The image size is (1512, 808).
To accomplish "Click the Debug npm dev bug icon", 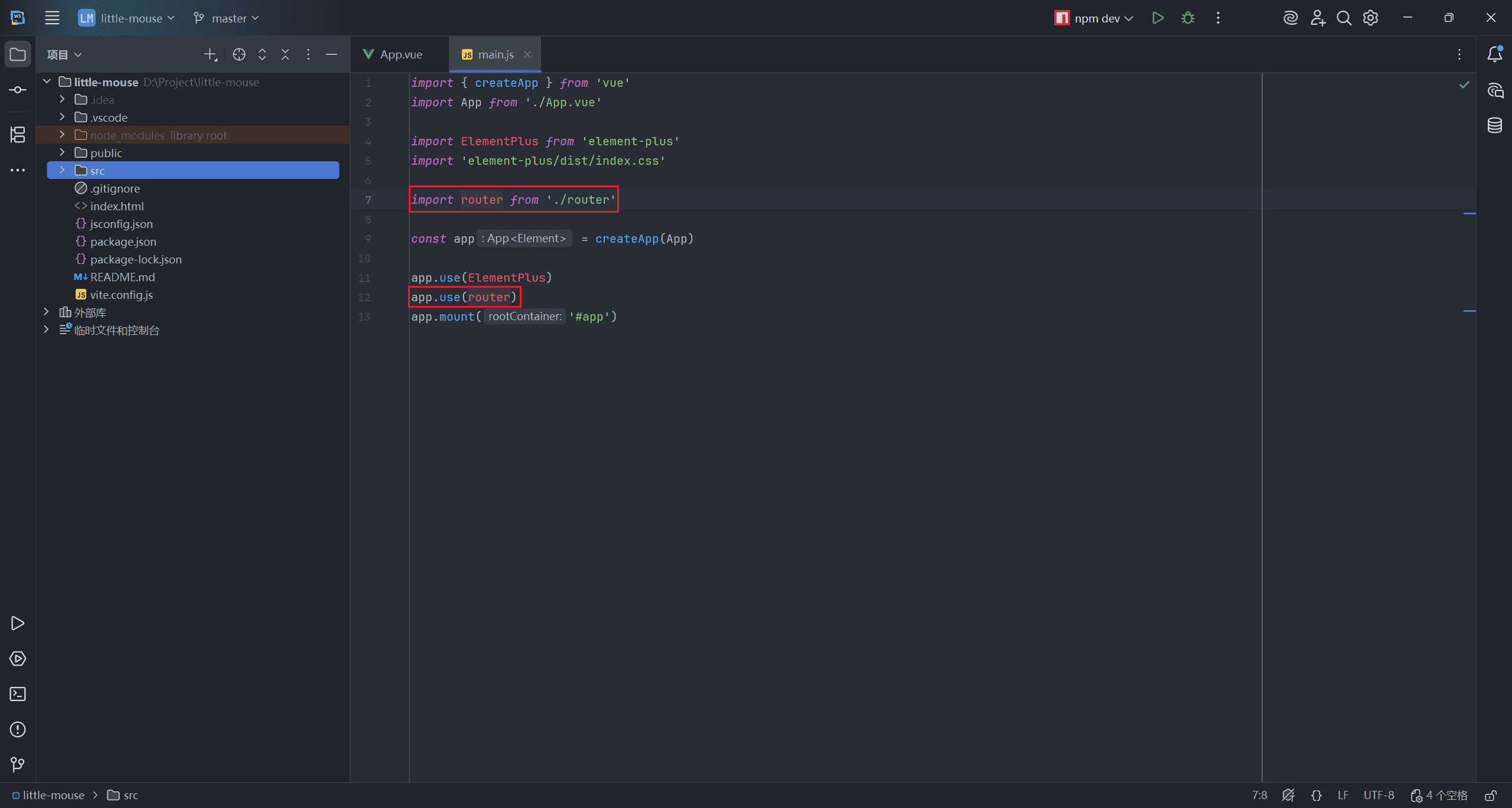I will click(1188, 18).
